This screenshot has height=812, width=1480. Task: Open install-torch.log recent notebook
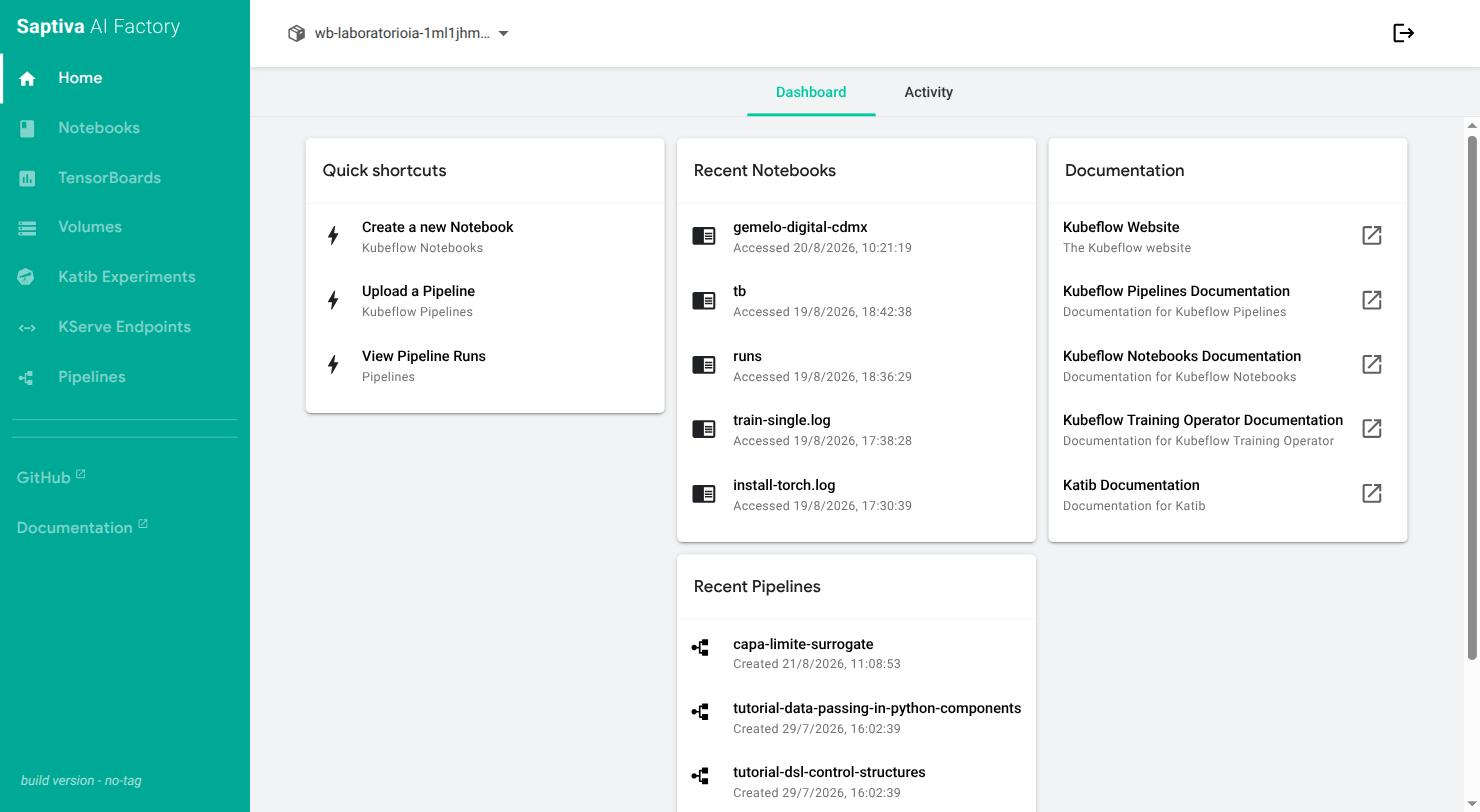(x=856, y=494)
